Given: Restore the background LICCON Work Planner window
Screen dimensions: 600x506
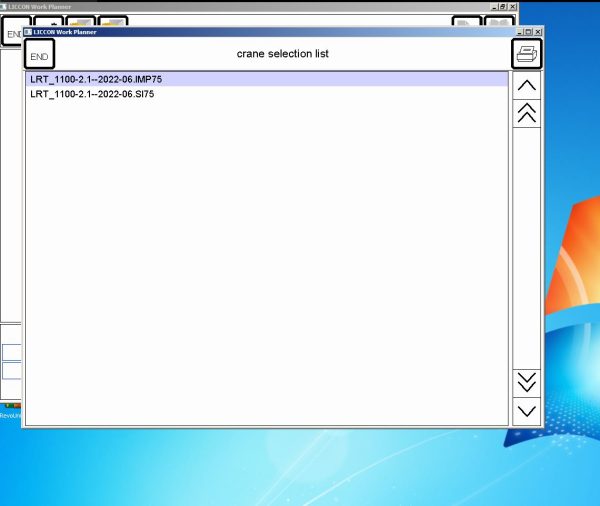Looking at the screenshot, I should pyautogui.click(x=503, y=7).
